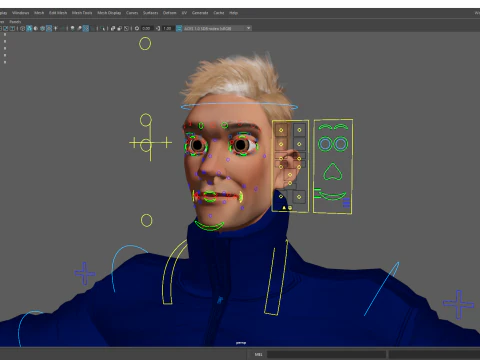480x360 pixels.
Task: Click the 1.00 gamma value field
Action: (168, 28)
